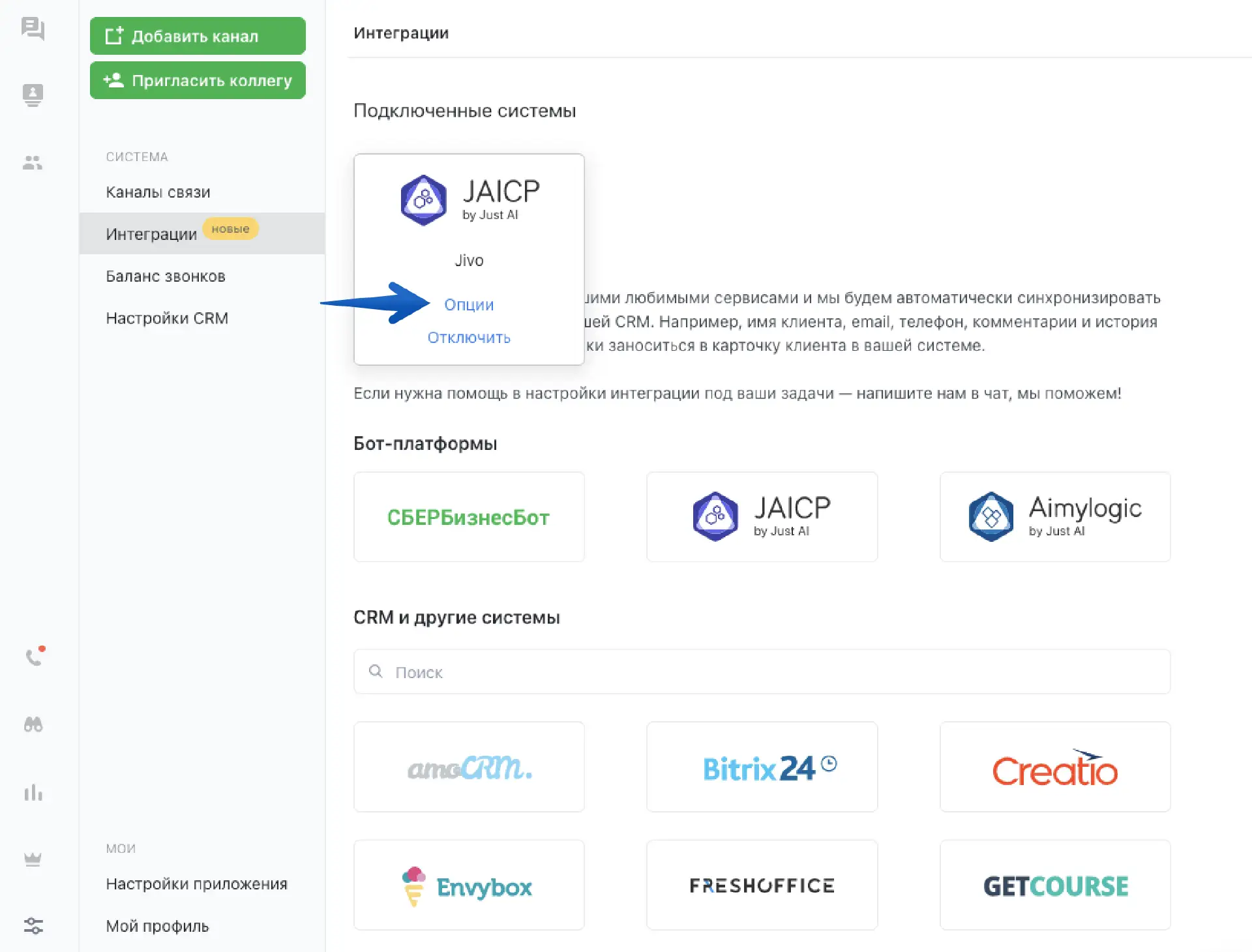Select the СБЕРБизнесБот platform card
The height and width of the screenshot is (952, 1252).
[x=469, y=517]
